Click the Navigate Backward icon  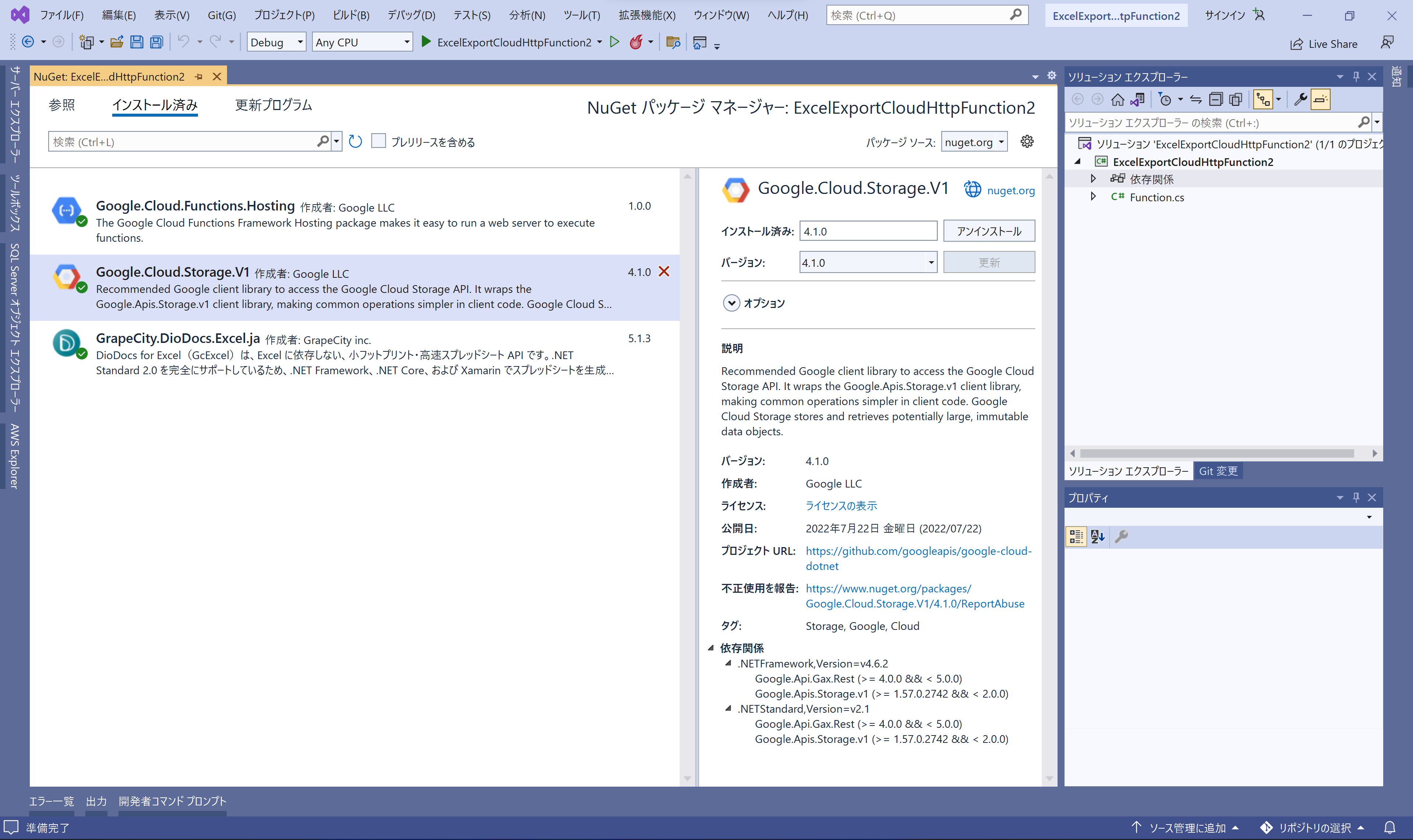[28, 42]
